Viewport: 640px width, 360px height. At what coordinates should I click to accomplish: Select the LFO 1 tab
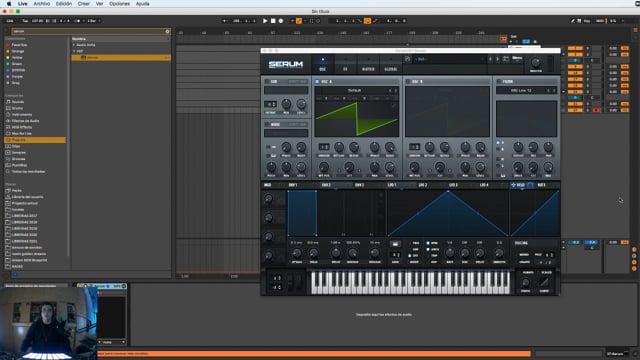[392, 185]
